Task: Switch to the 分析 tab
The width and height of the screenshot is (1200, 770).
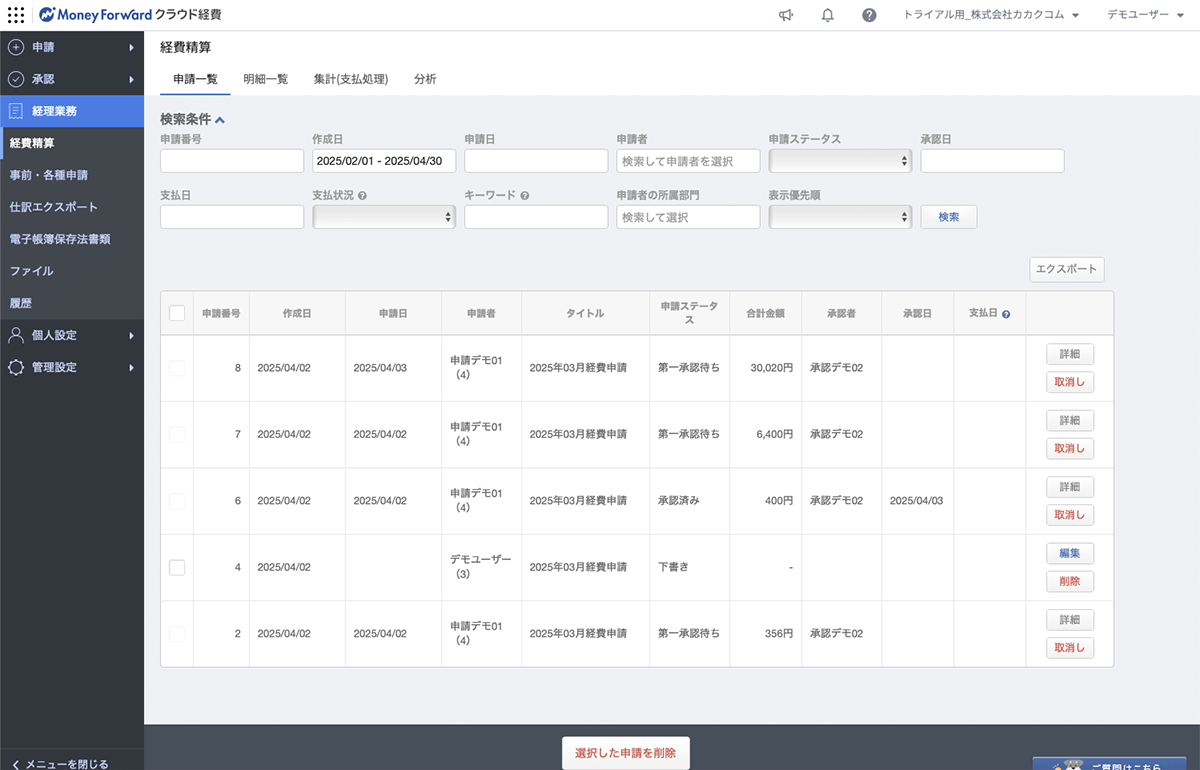Action: (425, 79)
